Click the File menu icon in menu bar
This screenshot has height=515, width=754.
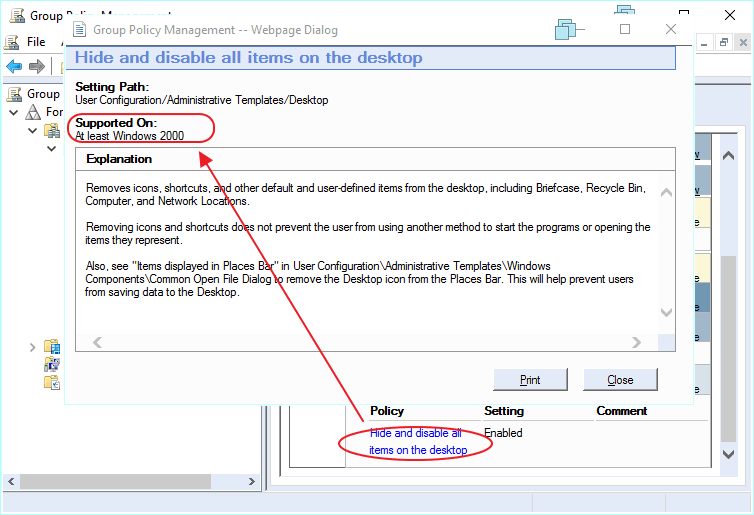point(12,42)
